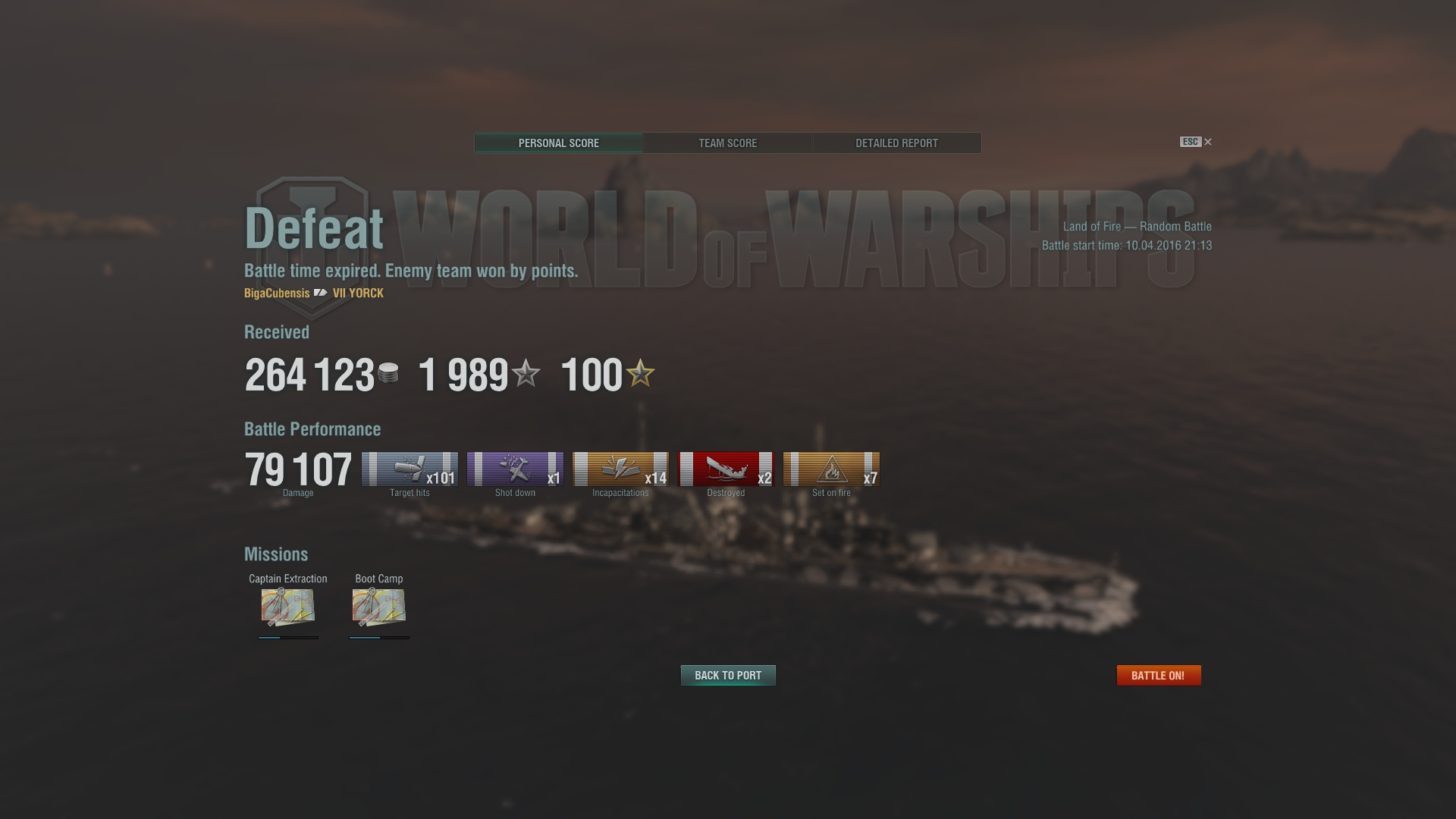Viewport: 1456px width, 819px height.
Task: Click the BigaCubensis player name
Action: [277, 293]
